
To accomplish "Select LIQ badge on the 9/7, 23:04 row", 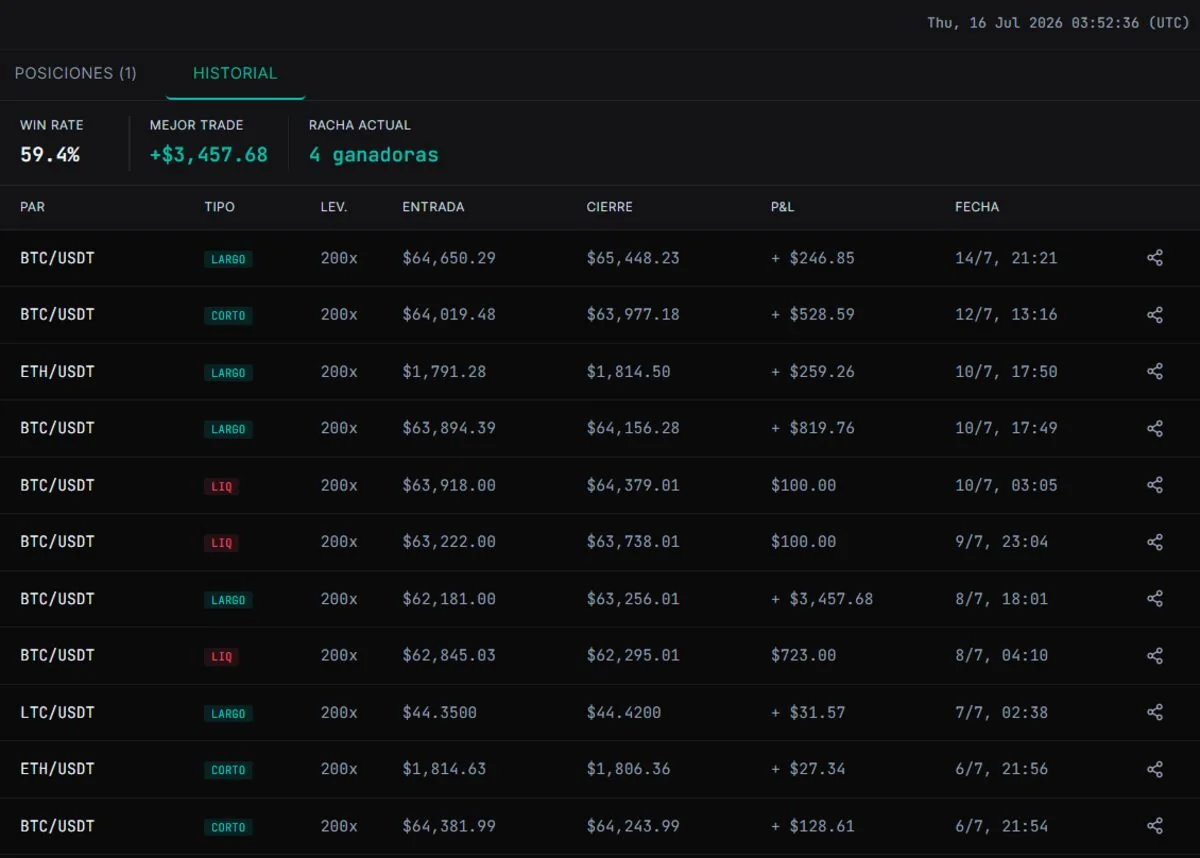I will pos(221,543).
